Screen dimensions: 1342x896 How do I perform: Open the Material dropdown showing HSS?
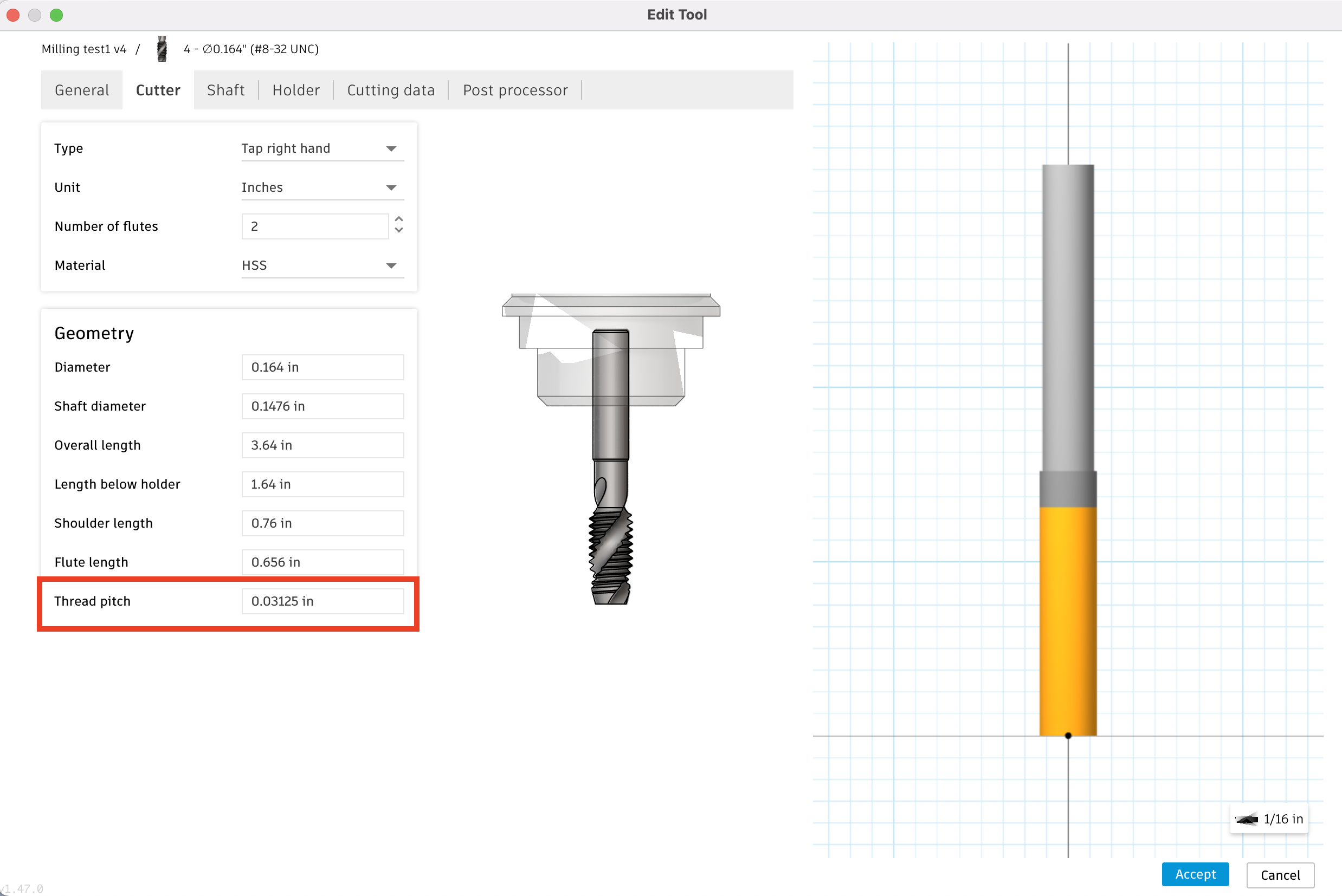coord(322,264)
